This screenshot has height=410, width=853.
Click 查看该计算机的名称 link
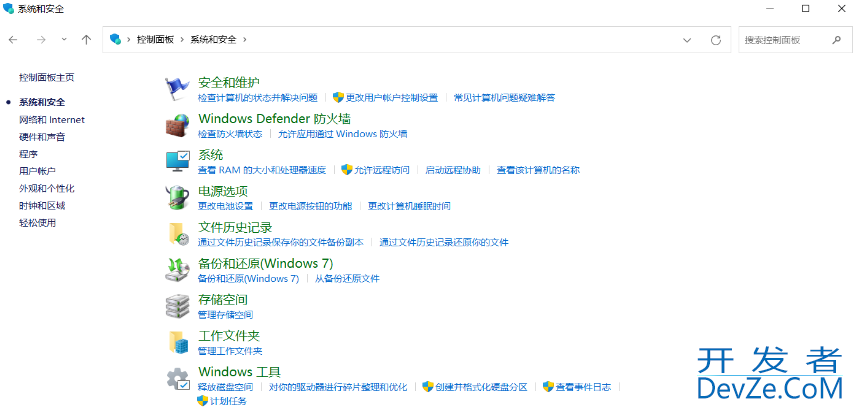tap(539, 170)
